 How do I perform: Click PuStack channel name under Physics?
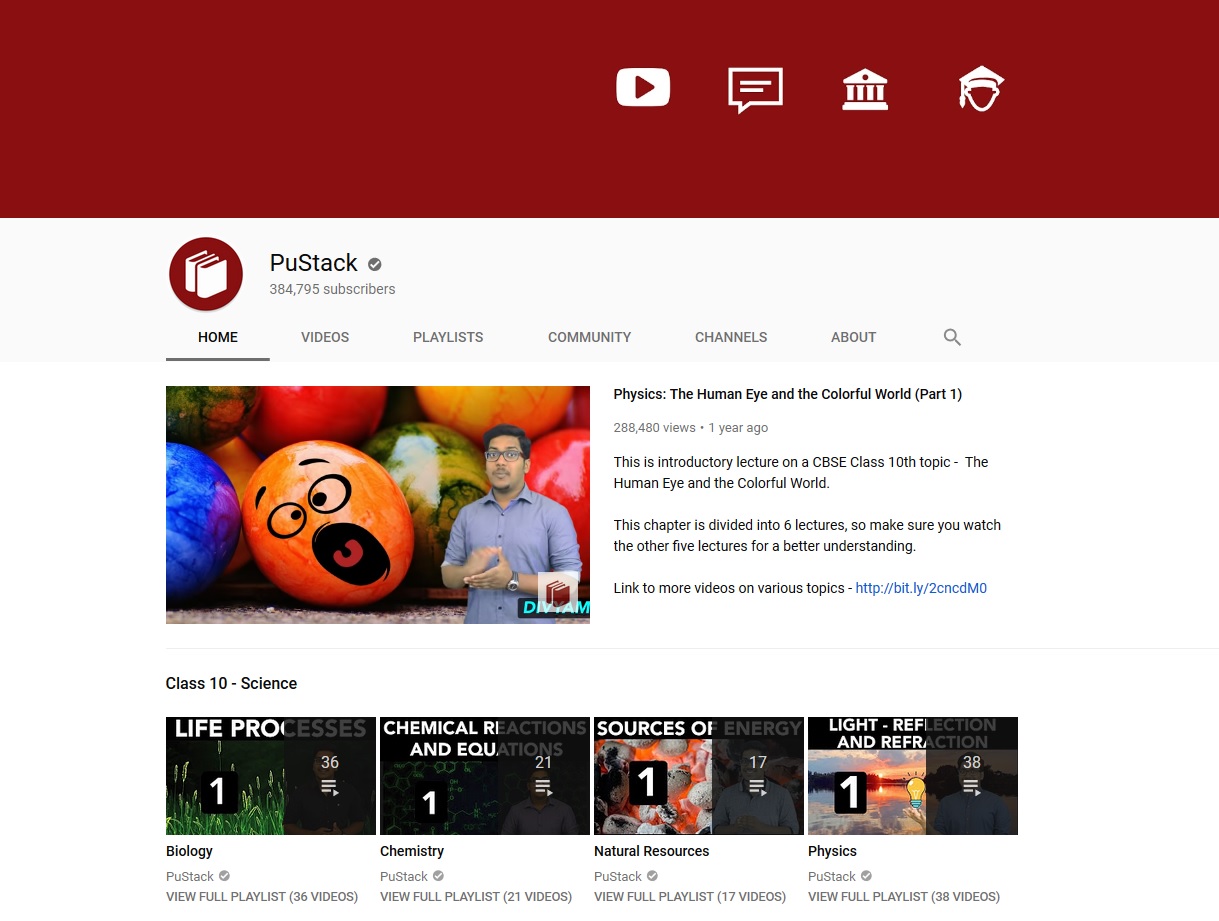[x=832, y=876]
